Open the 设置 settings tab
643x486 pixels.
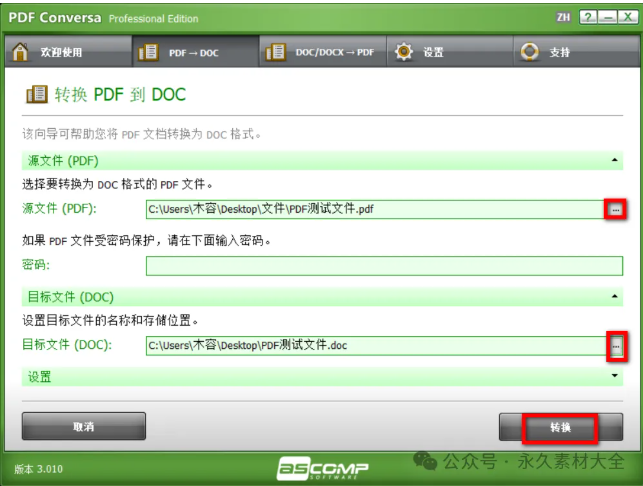(450, 51)
